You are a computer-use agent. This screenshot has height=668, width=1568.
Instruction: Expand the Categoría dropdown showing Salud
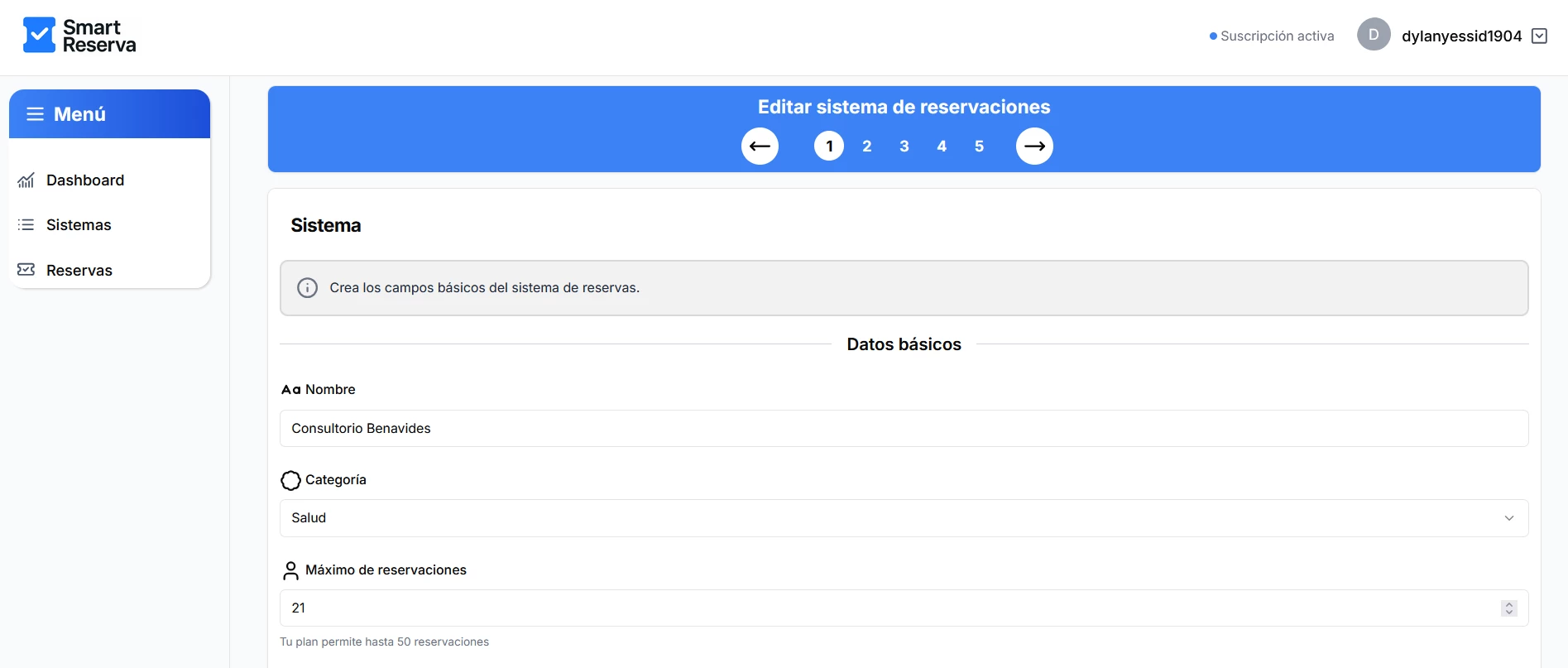[x=904, y=518]
